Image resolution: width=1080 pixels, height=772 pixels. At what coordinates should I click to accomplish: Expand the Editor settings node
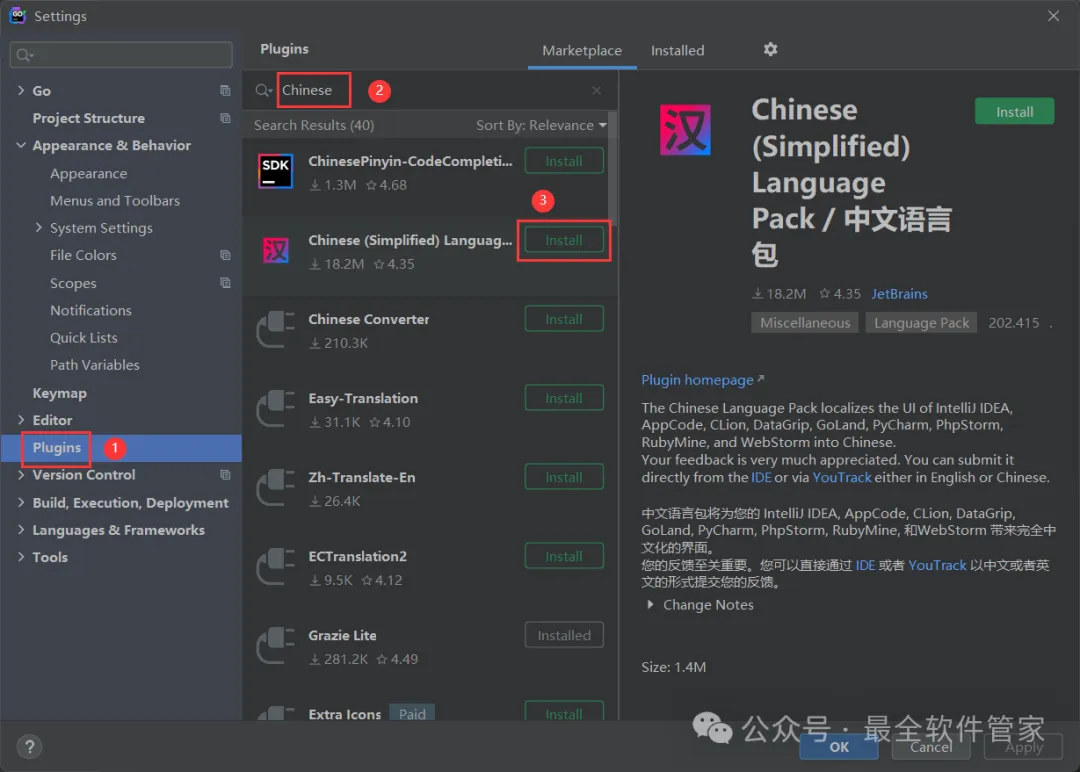[x=21, y=419]
